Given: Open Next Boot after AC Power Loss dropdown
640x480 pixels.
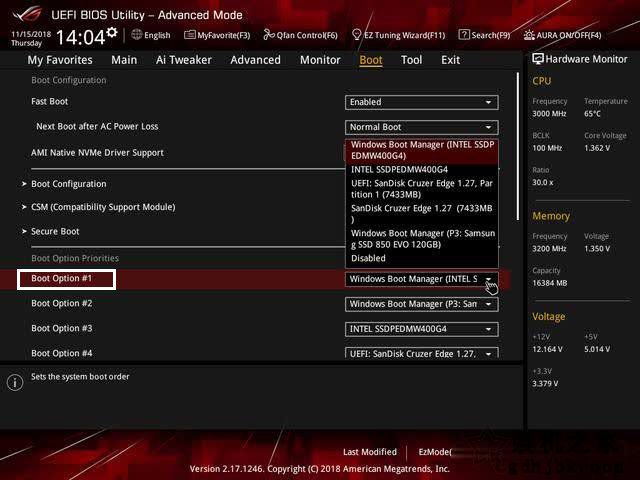Looking at the screenshot, I should tap(422, 127).
